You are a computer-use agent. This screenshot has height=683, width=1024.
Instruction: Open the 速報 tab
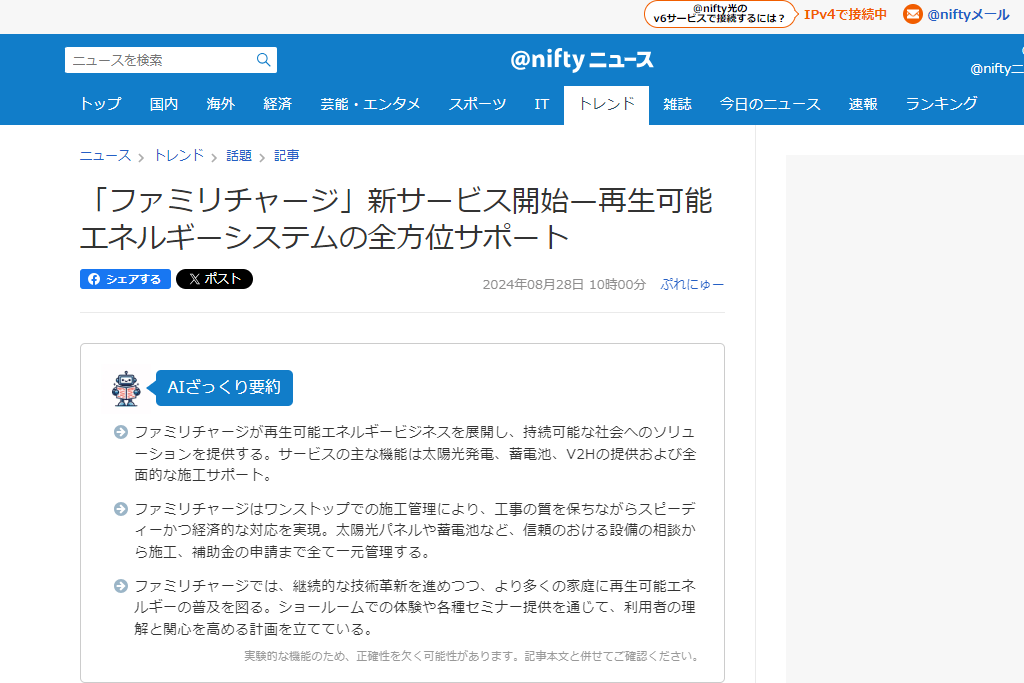point(863,104)
